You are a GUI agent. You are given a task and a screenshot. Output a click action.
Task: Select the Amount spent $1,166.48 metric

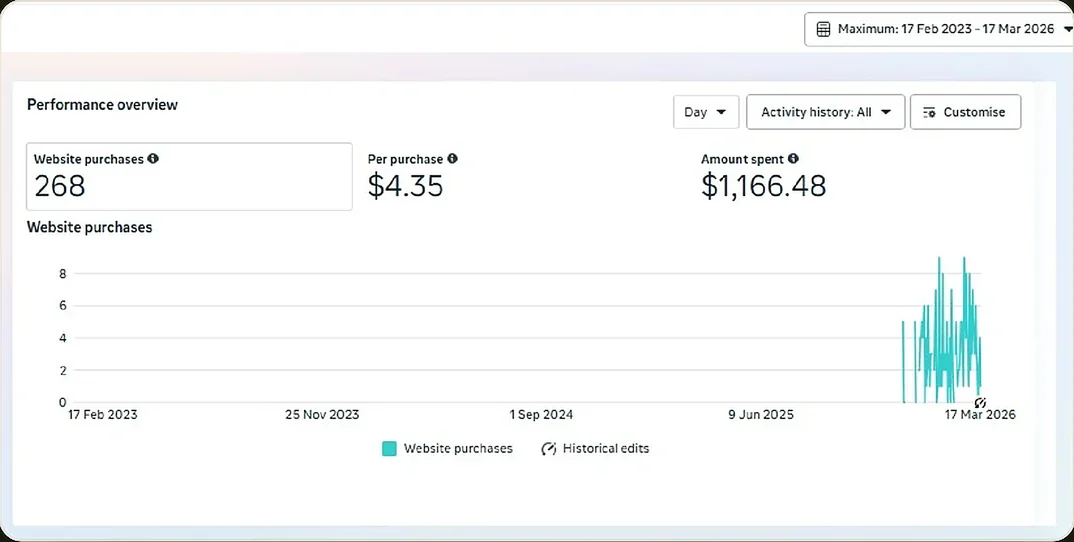(x=763, y=177)
